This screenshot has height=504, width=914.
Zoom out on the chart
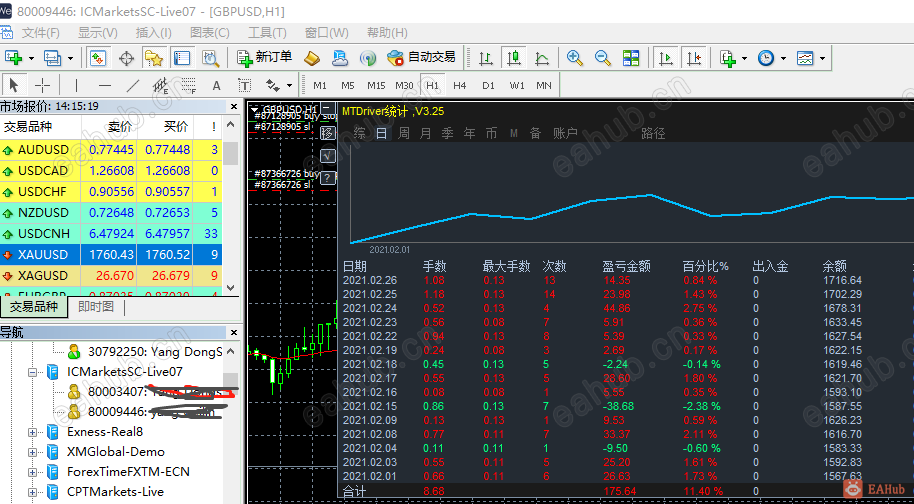click(603, 58)
